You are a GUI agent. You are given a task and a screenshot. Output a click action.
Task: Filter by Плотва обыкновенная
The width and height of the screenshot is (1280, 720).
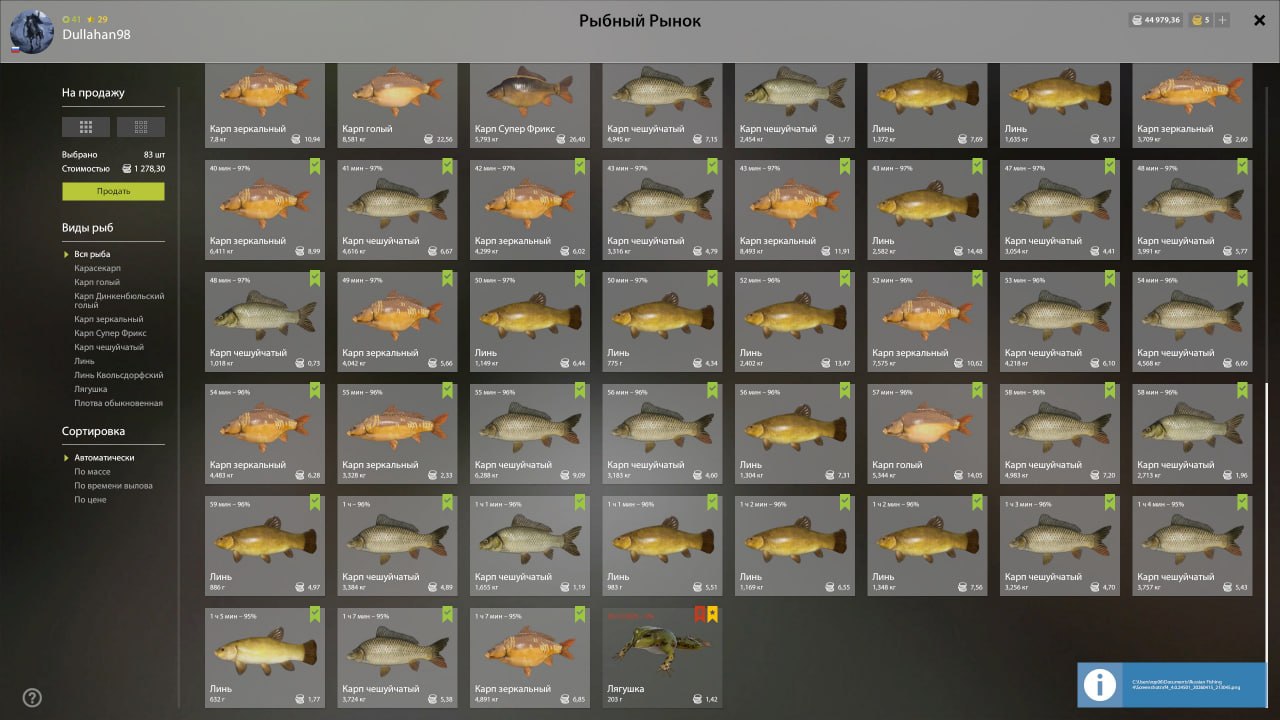[118, 403]
